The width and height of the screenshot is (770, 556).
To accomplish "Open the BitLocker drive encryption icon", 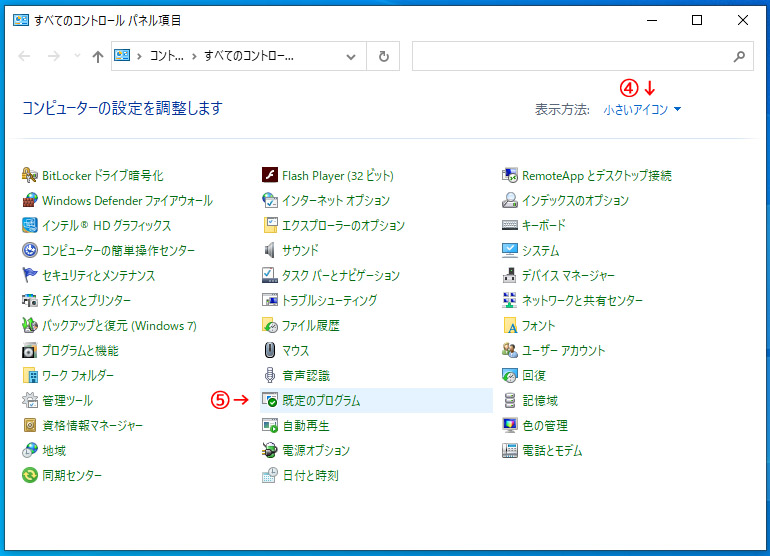I will pos(30,175).
